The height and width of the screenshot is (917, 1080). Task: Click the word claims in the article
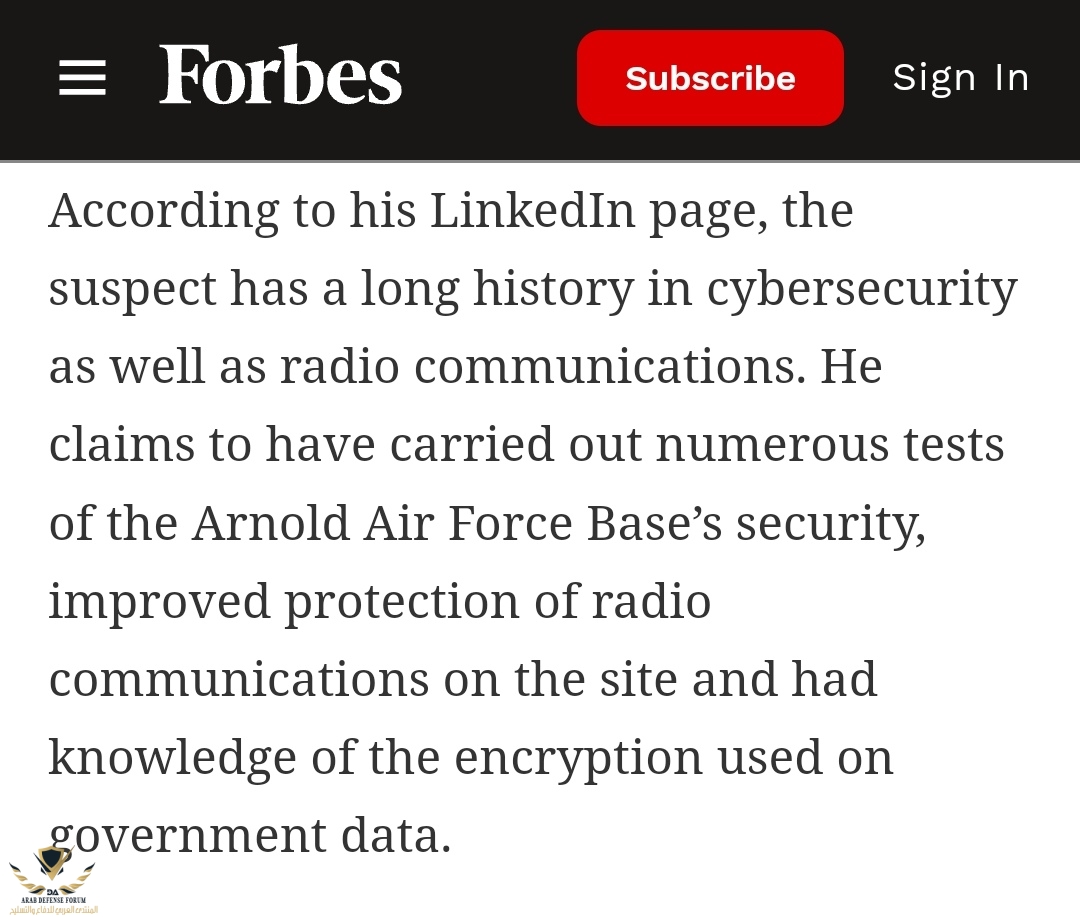(122, 444)
